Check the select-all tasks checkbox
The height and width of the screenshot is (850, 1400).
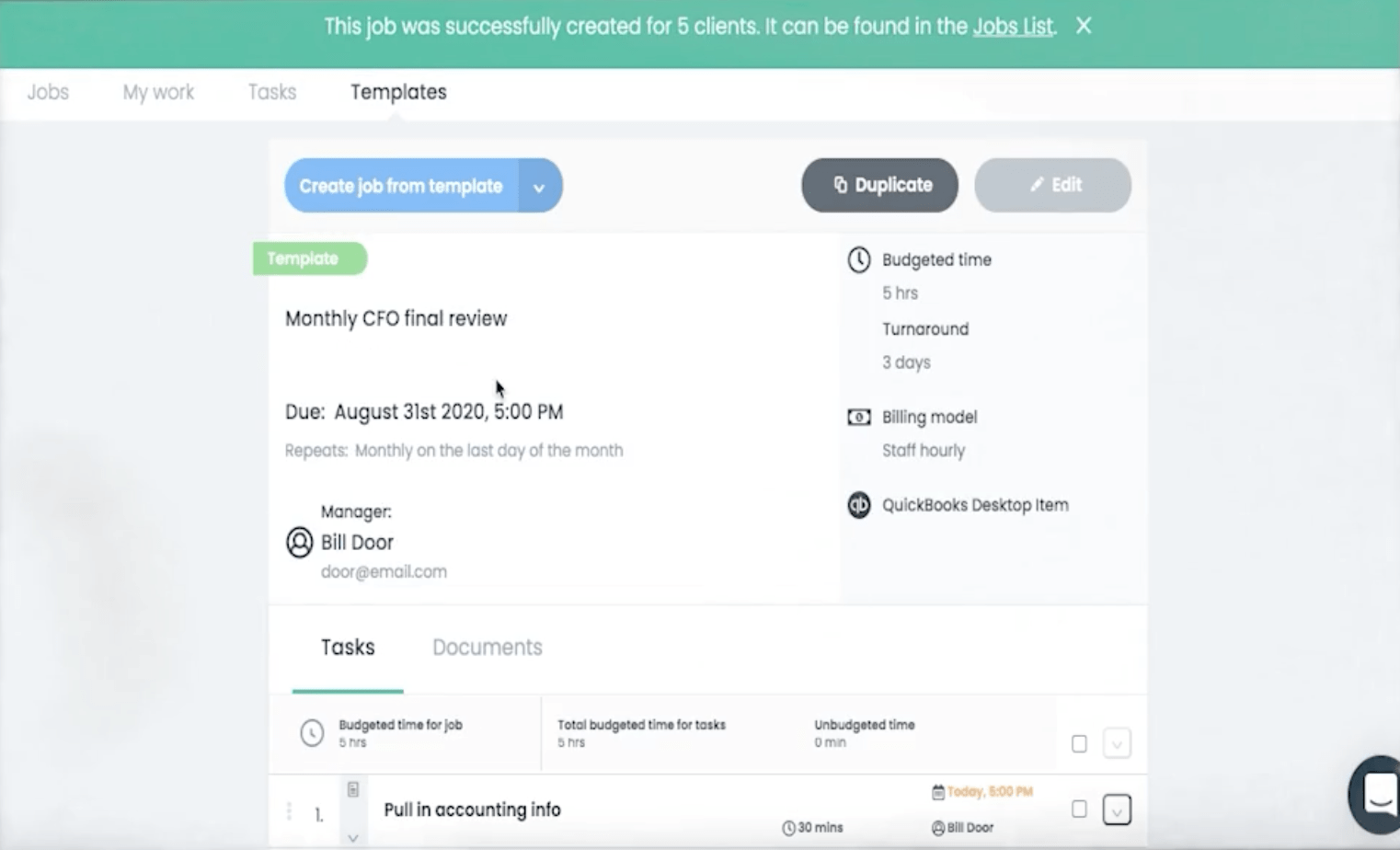pyautogui.click(x=1079, y=743)
